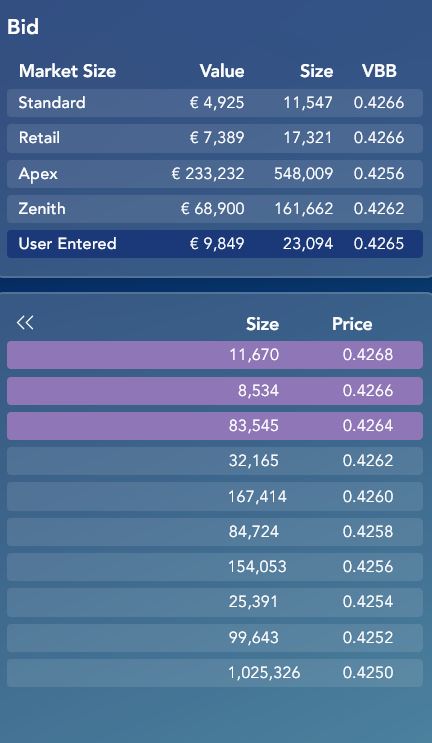Click the VBB column header
This screenshot has width=432, height=743.
[379, 72]
